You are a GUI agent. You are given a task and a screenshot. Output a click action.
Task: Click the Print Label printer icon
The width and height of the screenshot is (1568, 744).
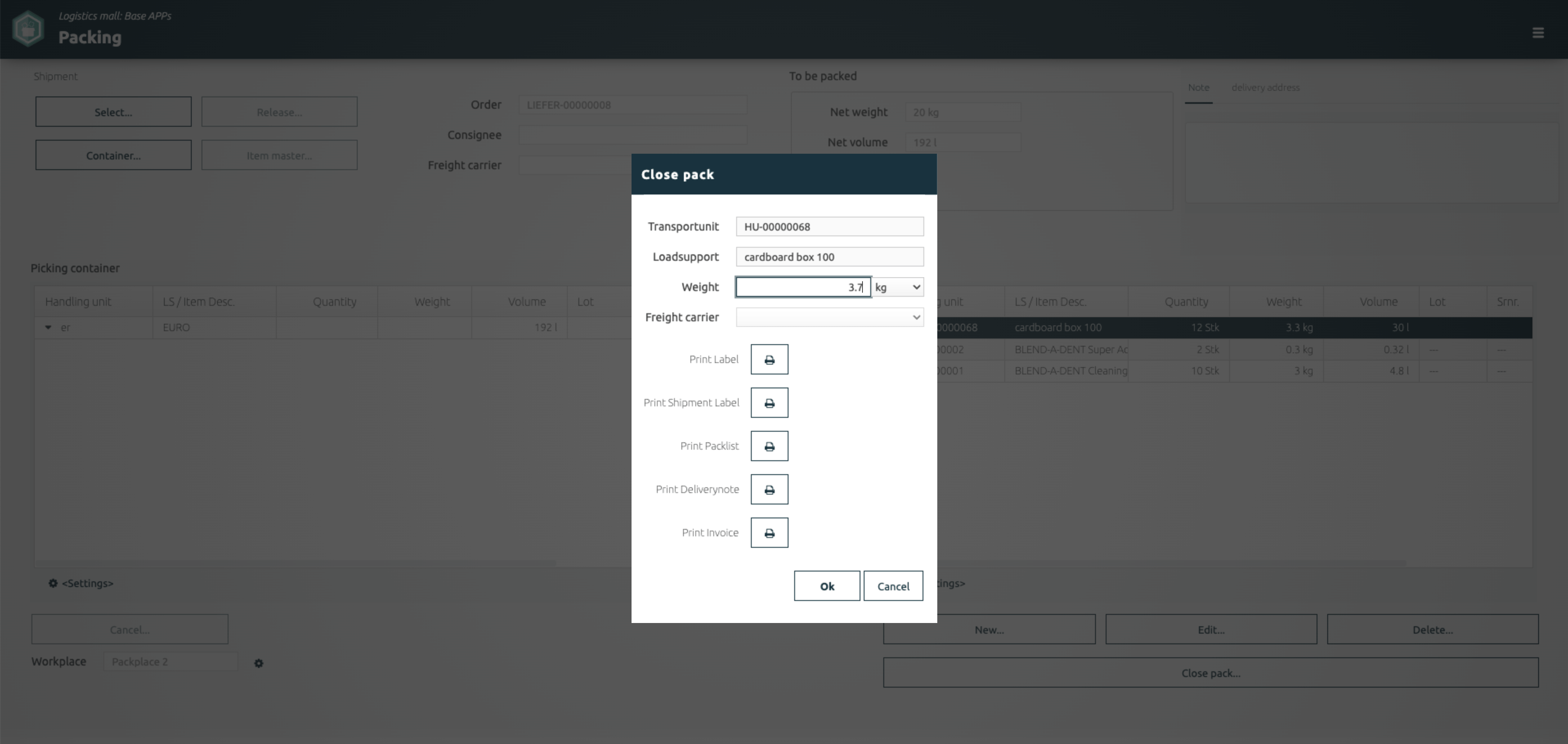[x=769, y=359]
